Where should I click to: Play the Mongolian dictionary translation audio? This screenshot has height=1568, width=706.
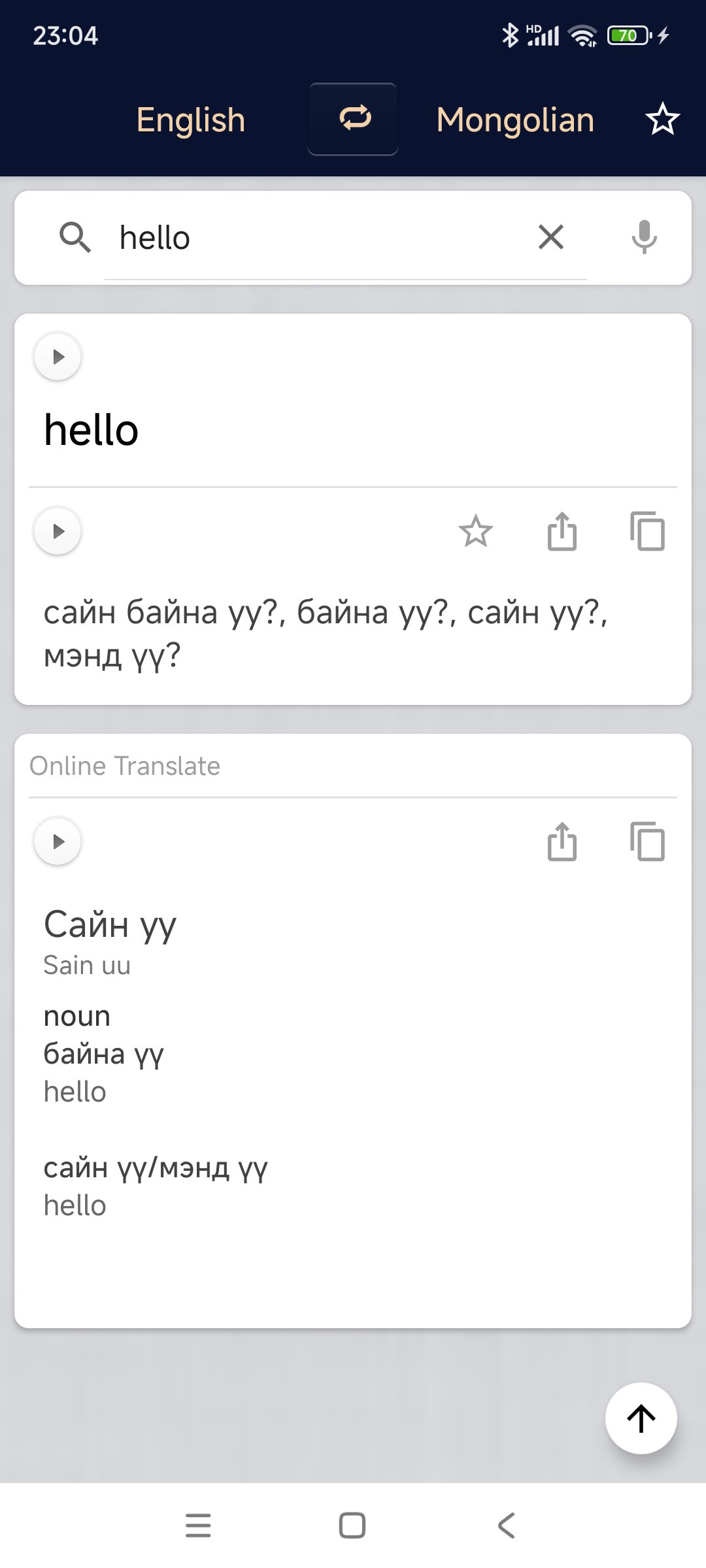[x=58, y=531]
